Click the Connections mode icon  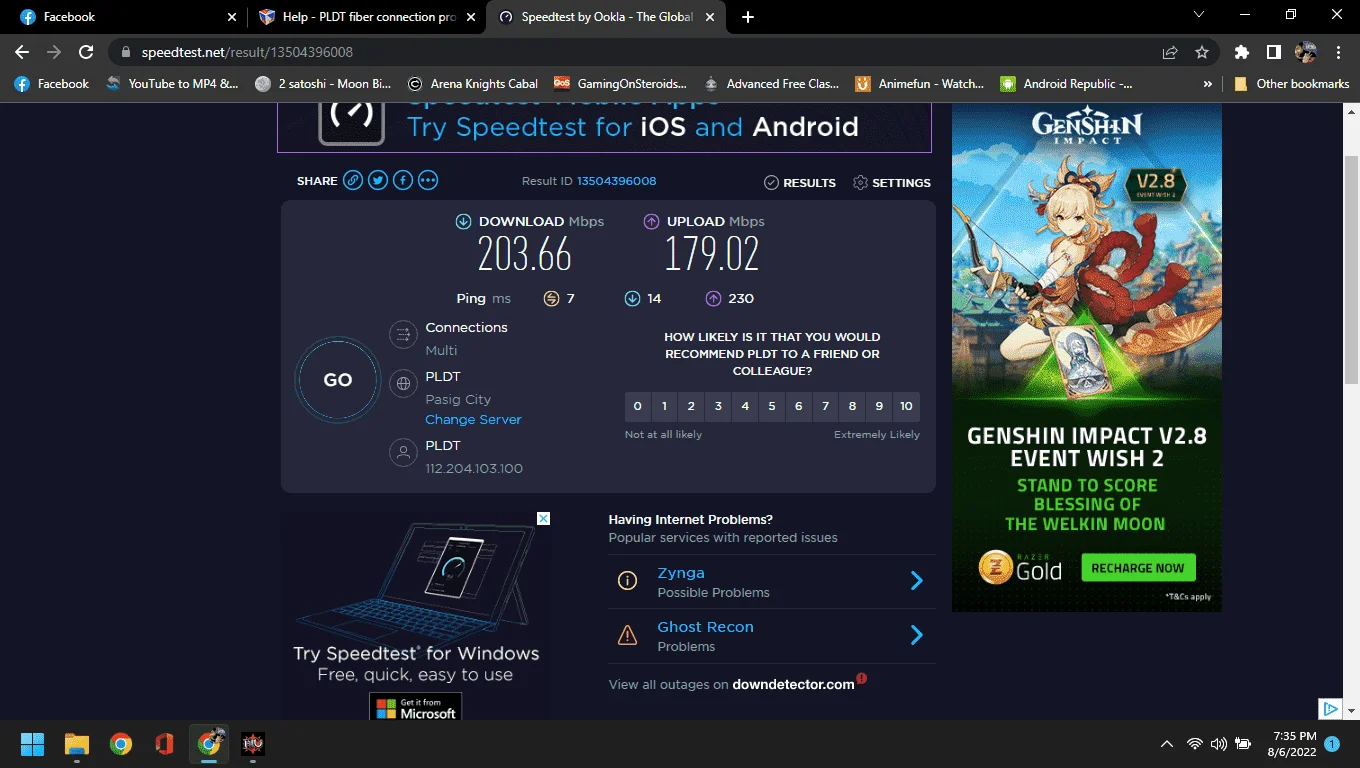403,335
